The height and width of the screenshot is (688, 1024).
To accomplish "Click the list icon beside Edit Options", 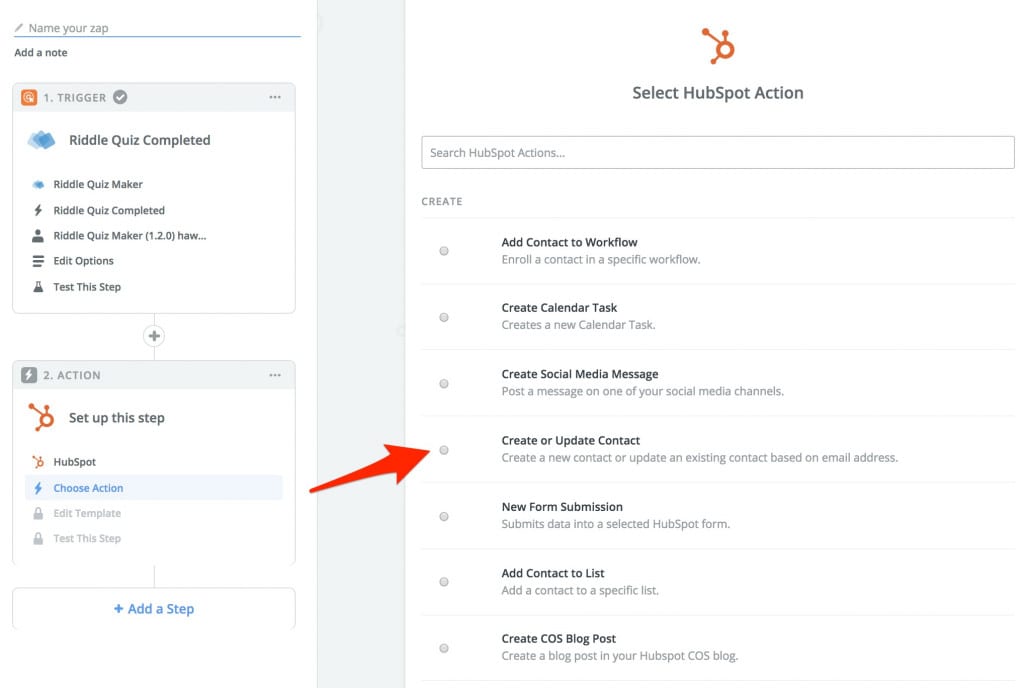I will point(38,261).
